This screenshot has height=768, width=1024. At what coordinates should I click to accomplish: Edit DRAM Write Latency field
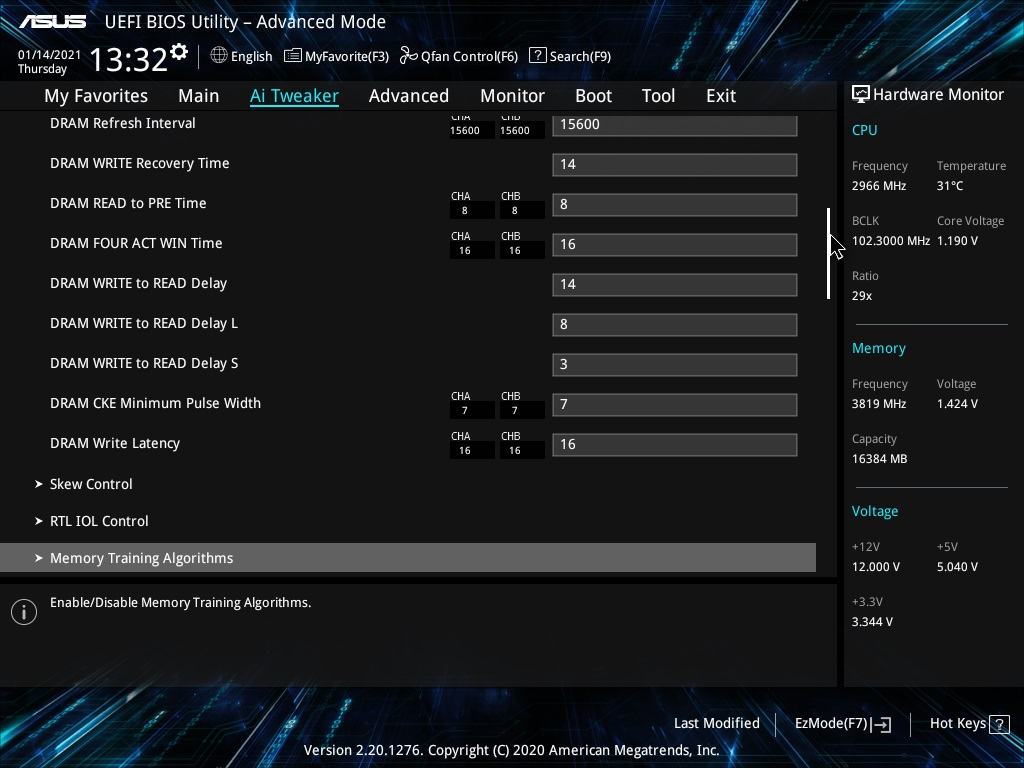675,444
